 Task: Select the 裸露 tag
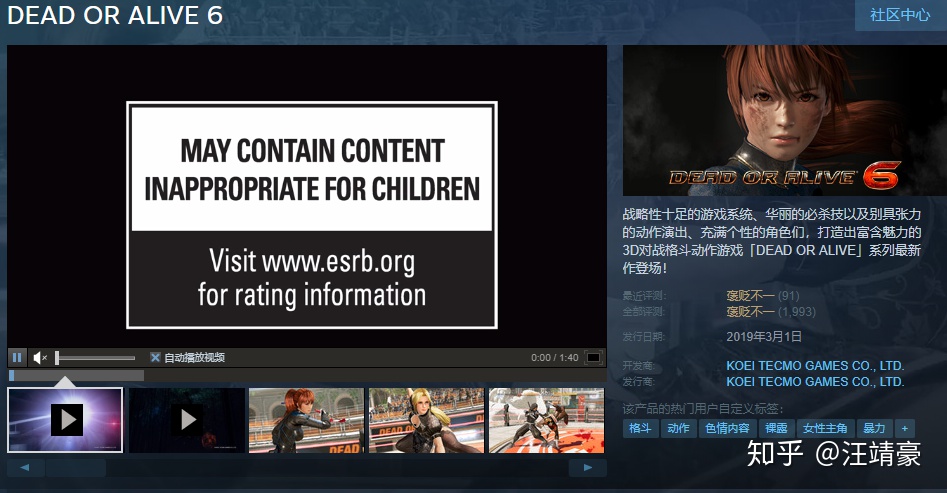point(776,428)
